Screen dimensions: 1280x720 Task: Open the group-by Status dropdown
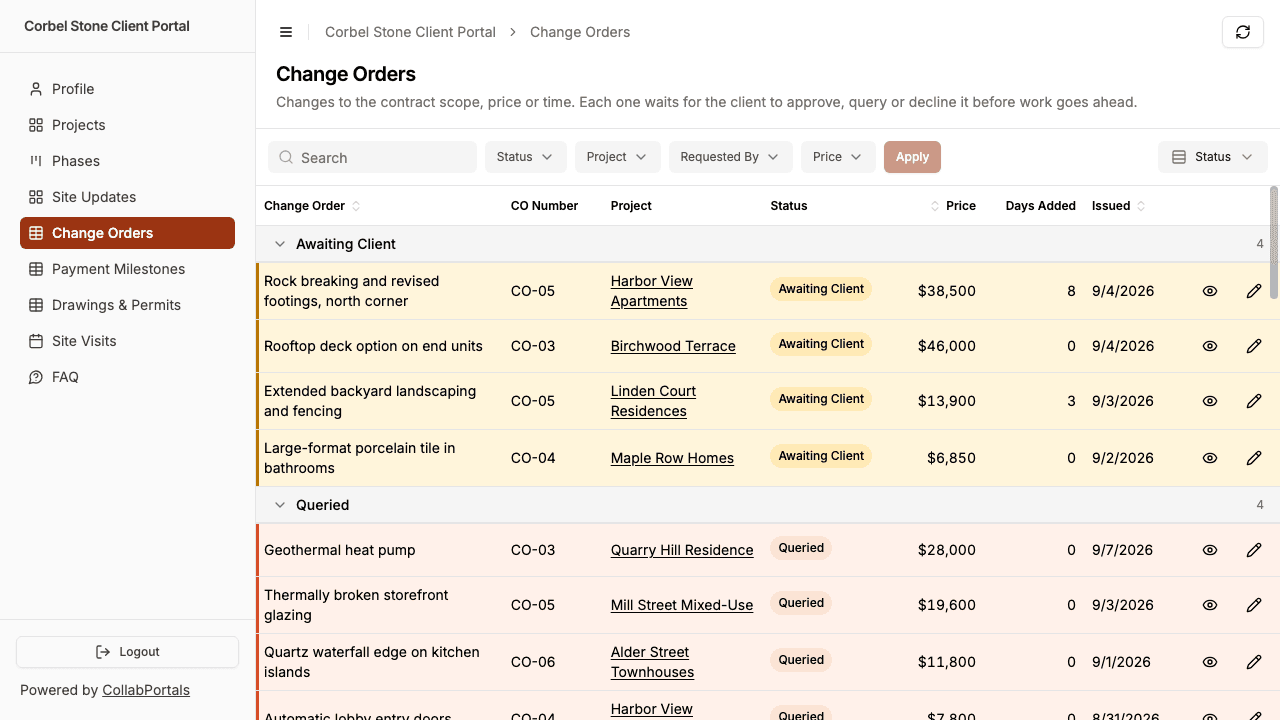pyautogui.click(x=1213, y=157)
